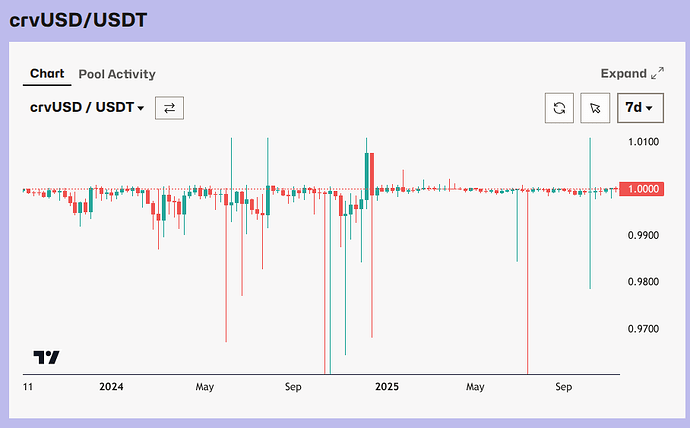This screenshot has height=428, width=690.
Task: Click the 2025 label on time axis
Action: click(x=386, y=386)
